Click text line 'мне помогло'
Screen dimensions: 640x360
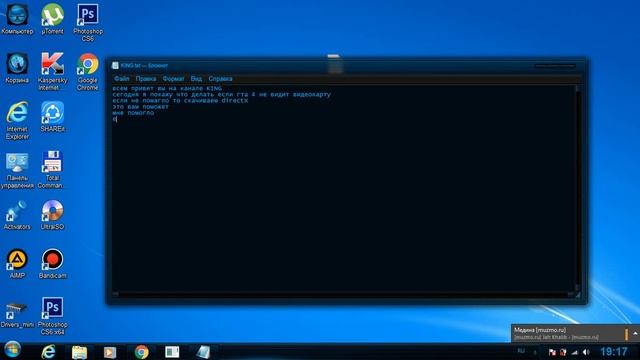(133, 113)
